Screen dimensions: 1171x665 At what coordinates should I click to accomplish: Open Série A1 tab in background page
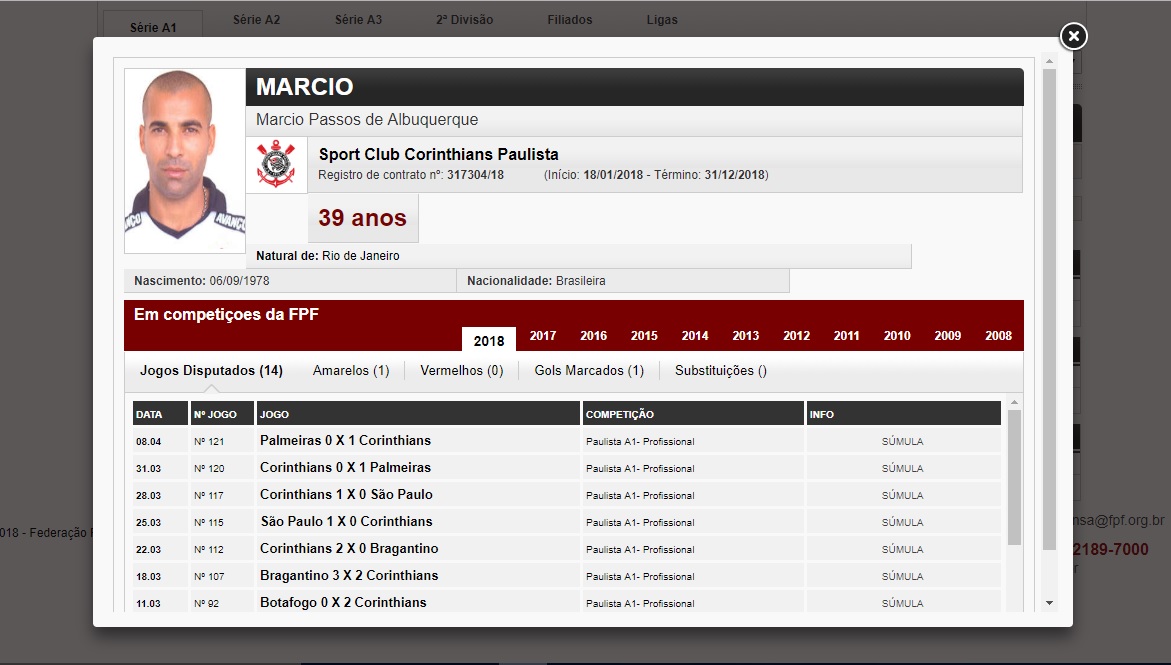pyautogui.click(x=153, y=27)
